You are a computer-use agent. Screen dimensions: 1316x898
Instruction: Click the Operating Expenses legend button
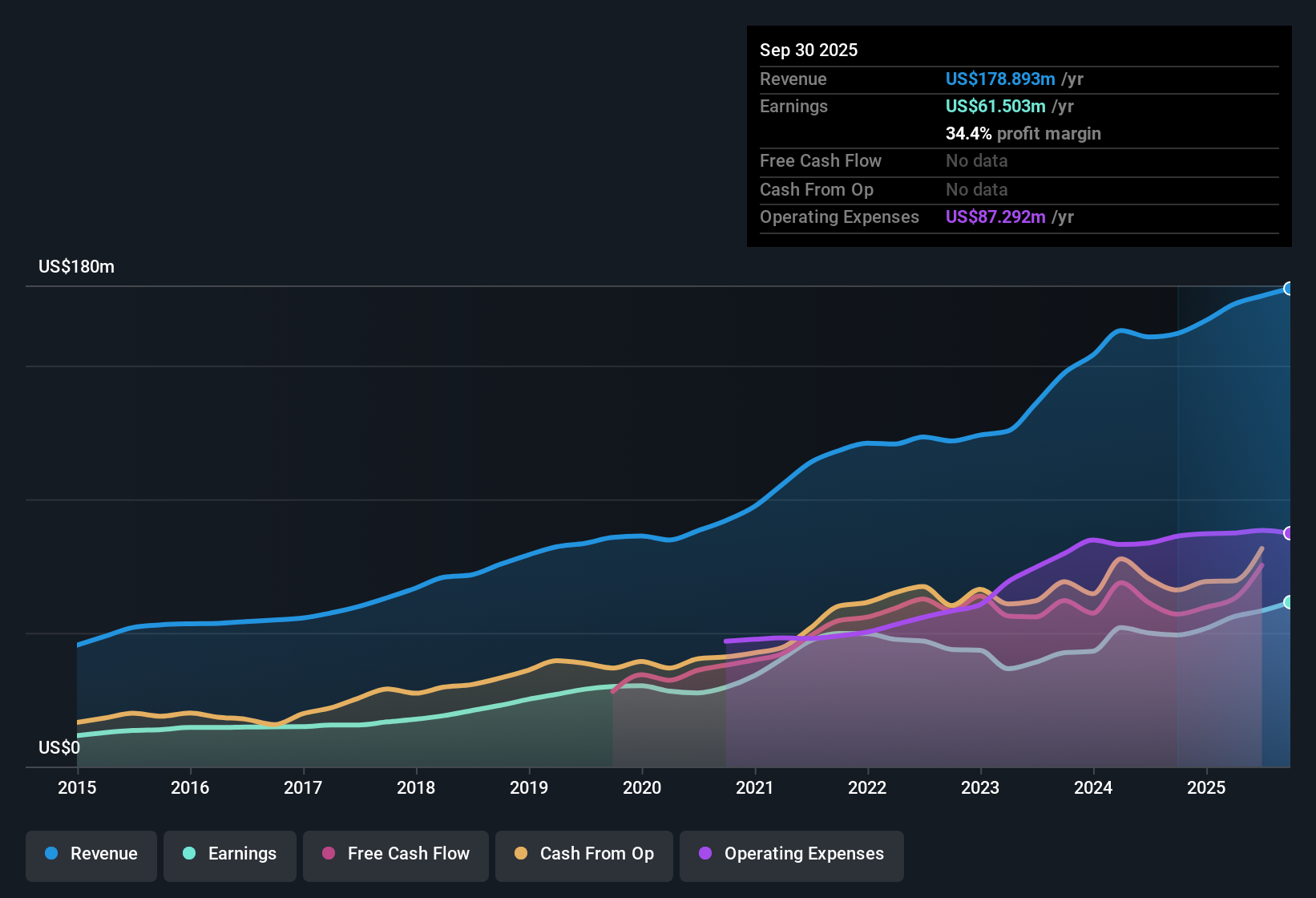[x=791, y=854]
